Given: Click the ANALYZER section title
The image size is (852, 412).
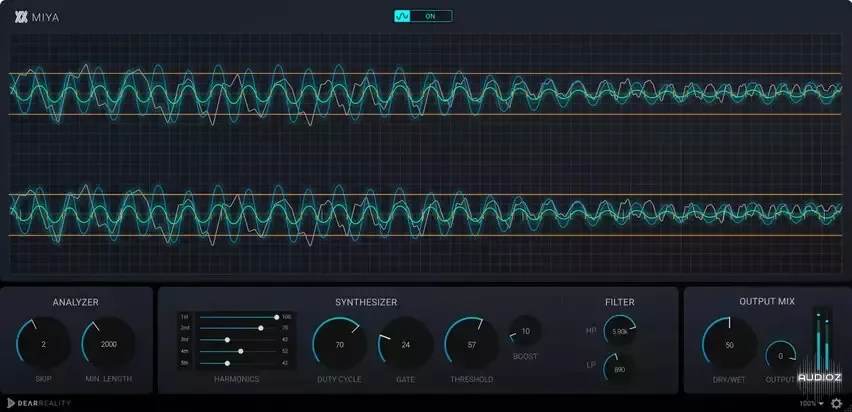Looking at the screenshot, I should (76, 302).
